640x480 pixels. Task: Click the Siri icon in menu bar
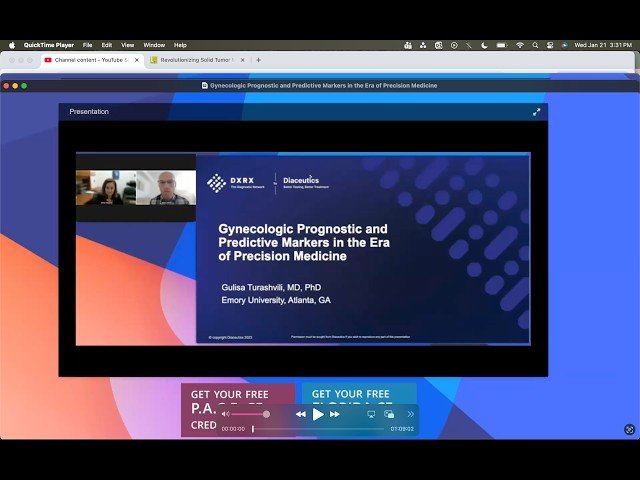pos(564,45)
